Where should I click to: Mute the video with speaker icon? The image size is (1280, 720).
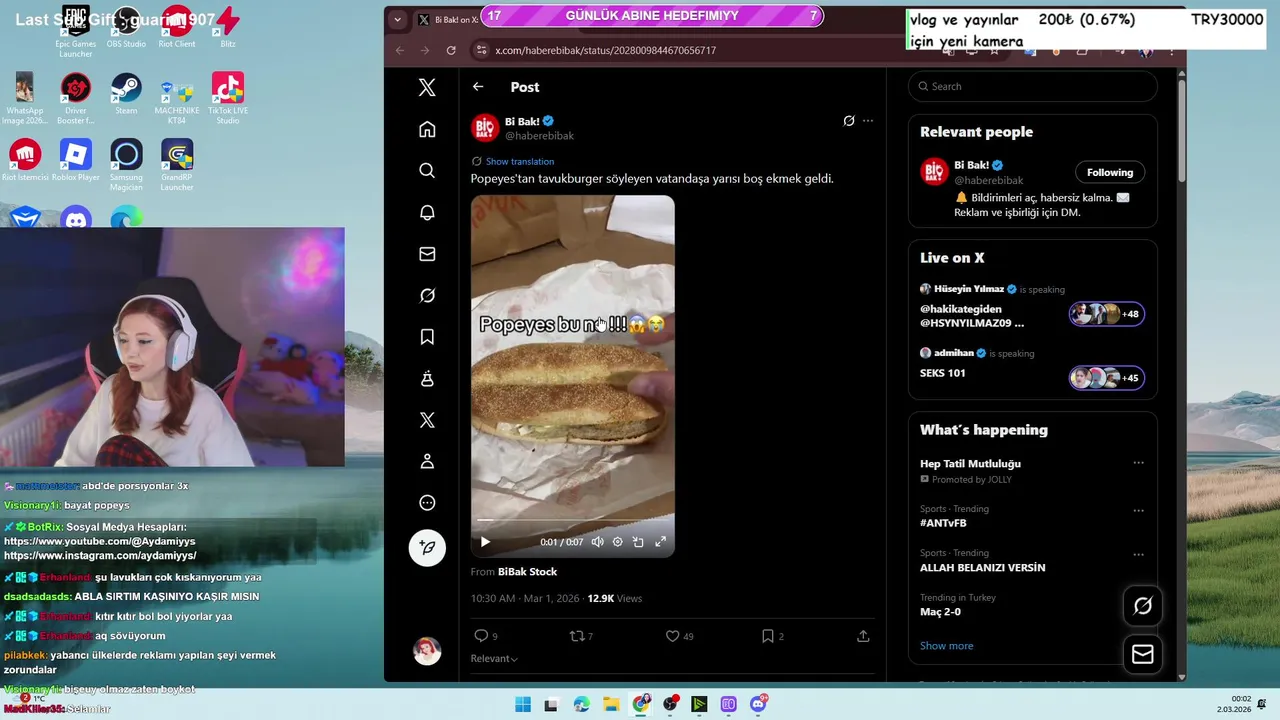pos(597,542)
